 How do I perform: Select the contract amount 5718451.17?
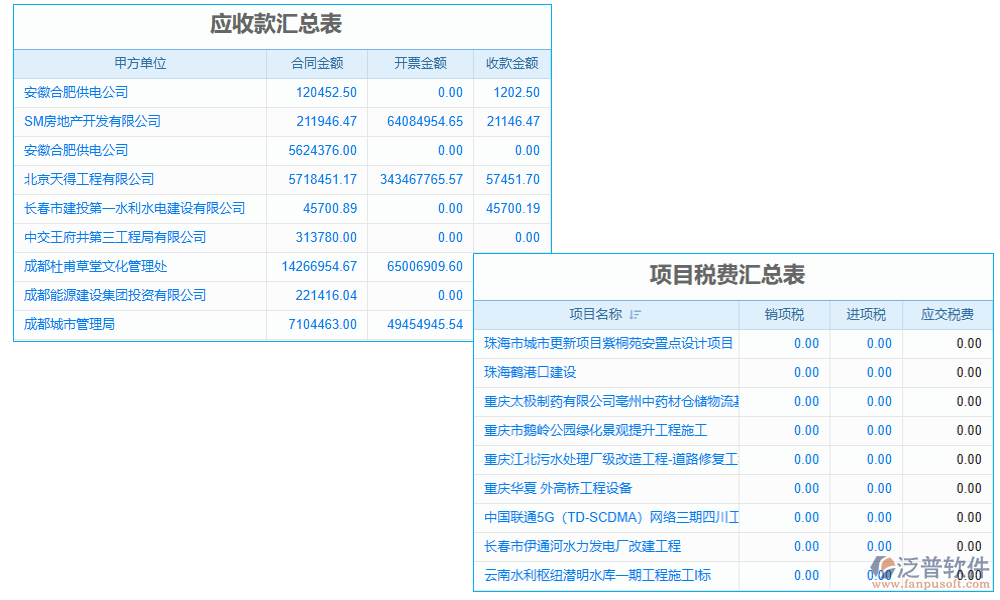point(323,179)
